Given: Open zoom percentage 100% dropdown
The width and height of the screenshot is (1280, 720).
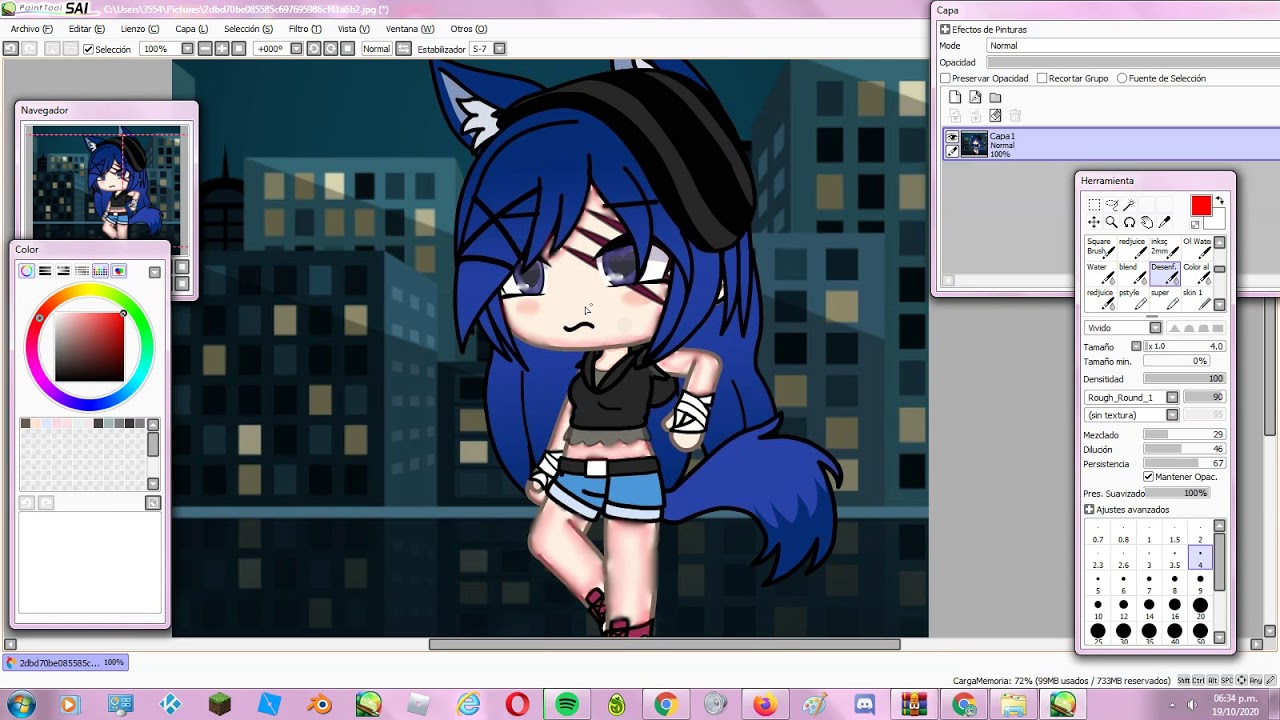Looking at the screenshot, I should (x=186, y=49).
